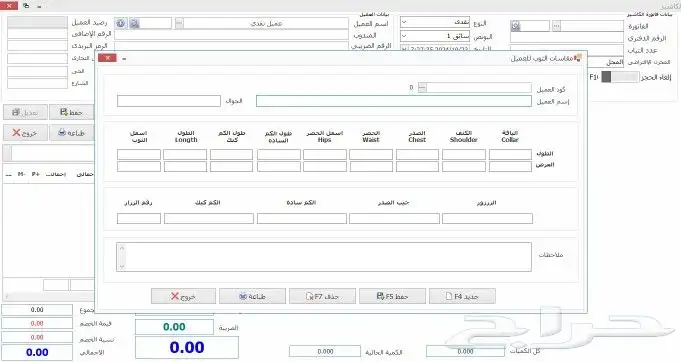Viewport: 681px width, 362px height.
Task: Click خروج exit button in main invoice window
Action: point(25,133)
